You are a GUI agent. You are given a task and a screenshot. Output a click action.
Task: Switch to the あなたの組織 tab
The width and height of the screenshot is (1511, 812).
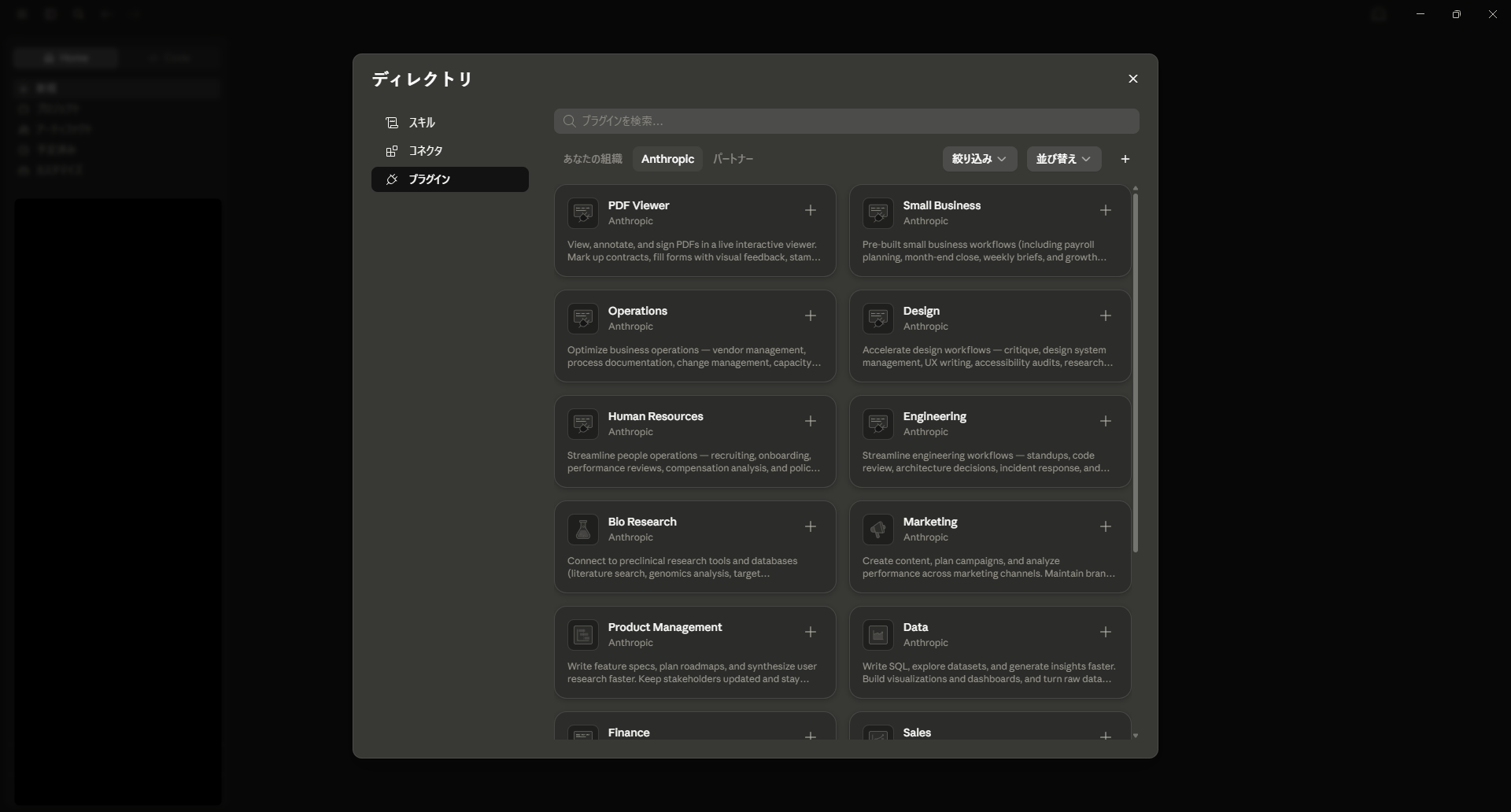pos(593,159)
